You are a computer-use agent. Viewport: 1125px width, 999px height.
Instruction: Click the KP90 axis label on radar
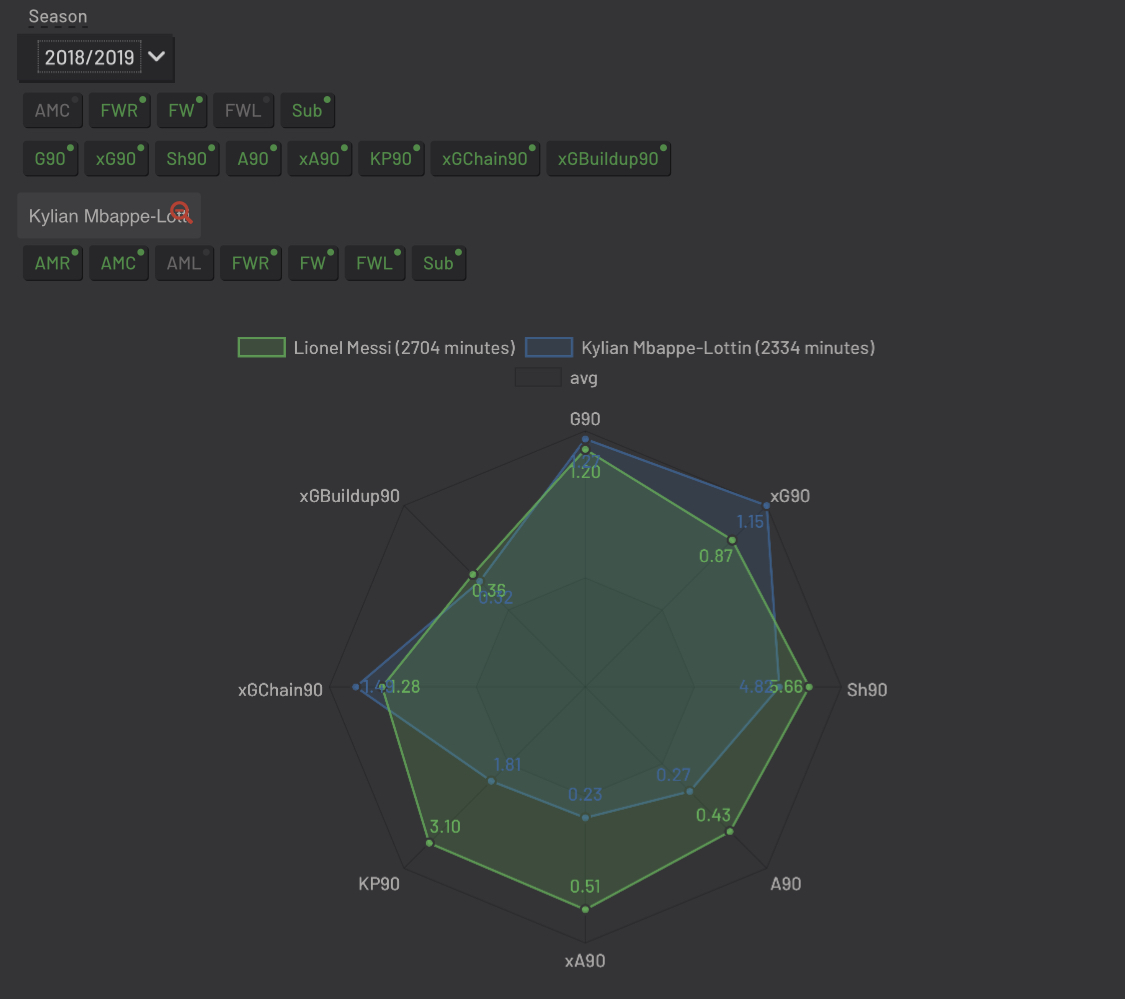click(379, 883)
